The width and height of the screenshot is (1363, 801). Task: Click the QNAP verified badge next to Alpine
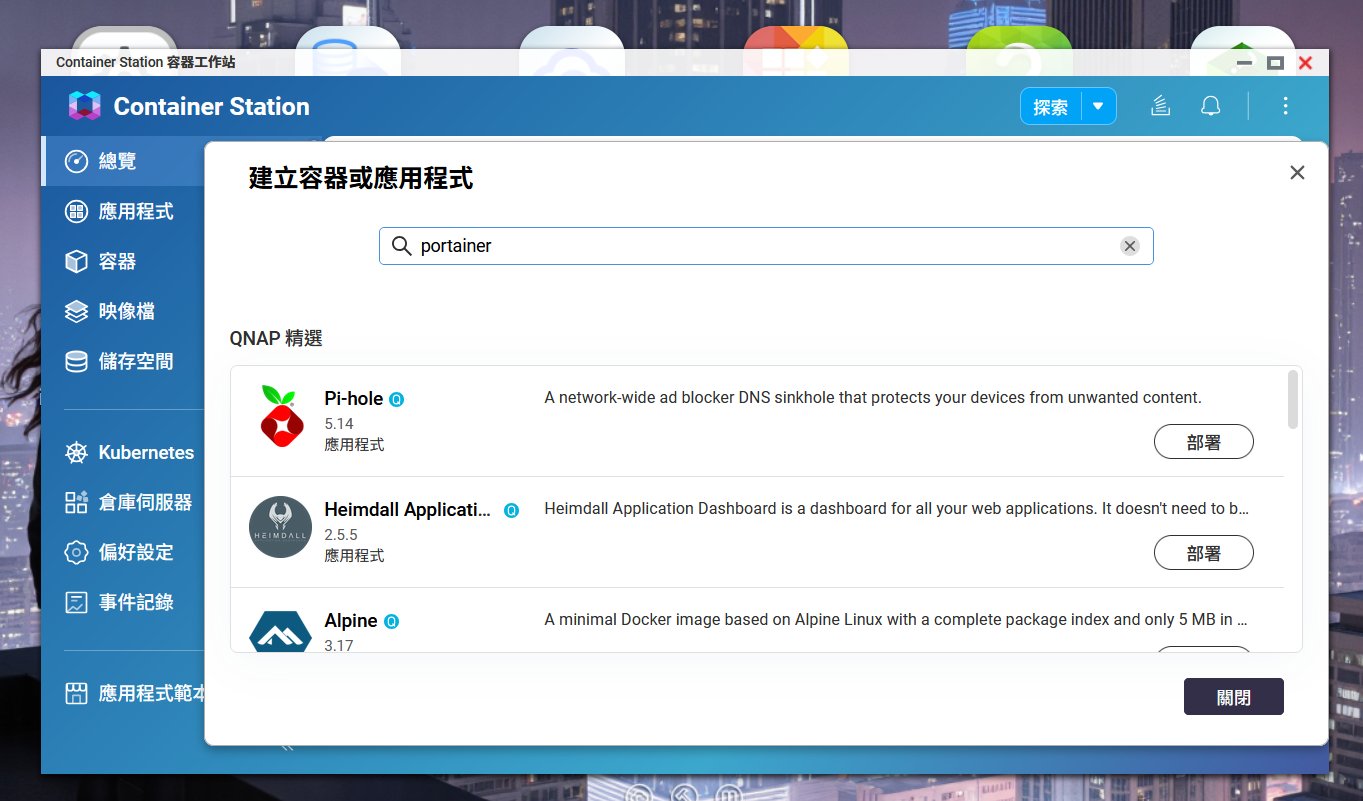392,621
